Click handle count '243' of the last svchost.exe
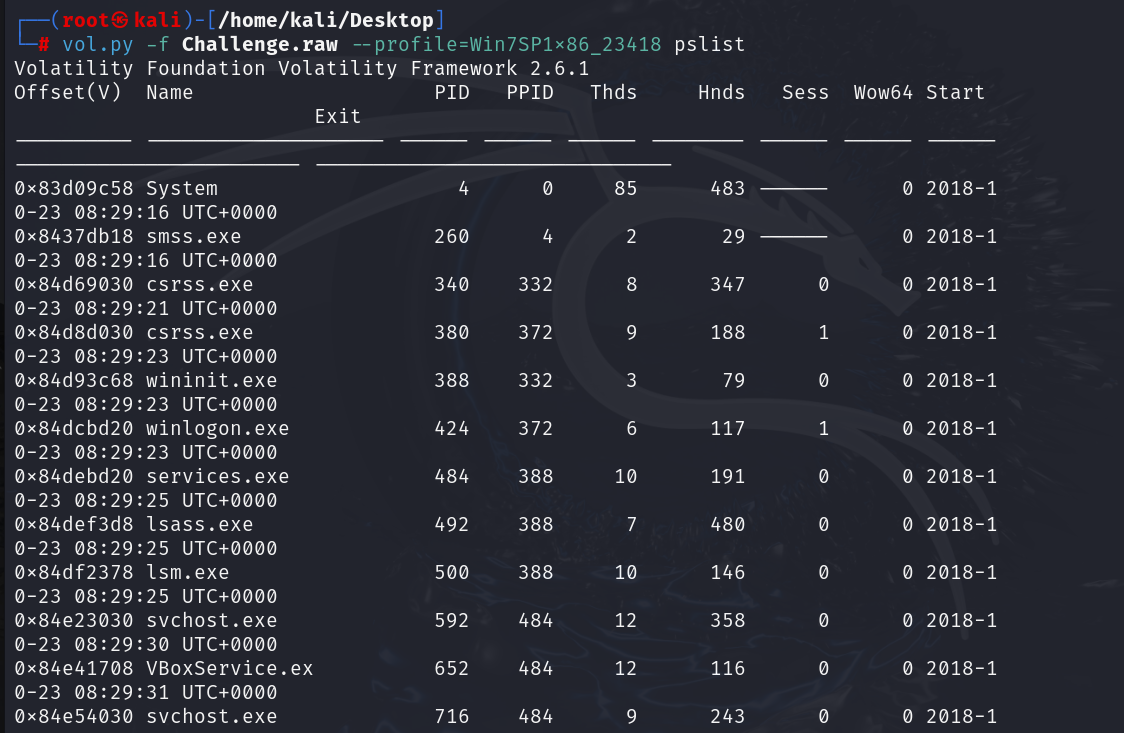Image resolution: width=1124 pixels, height=733 pixels. 728,717
